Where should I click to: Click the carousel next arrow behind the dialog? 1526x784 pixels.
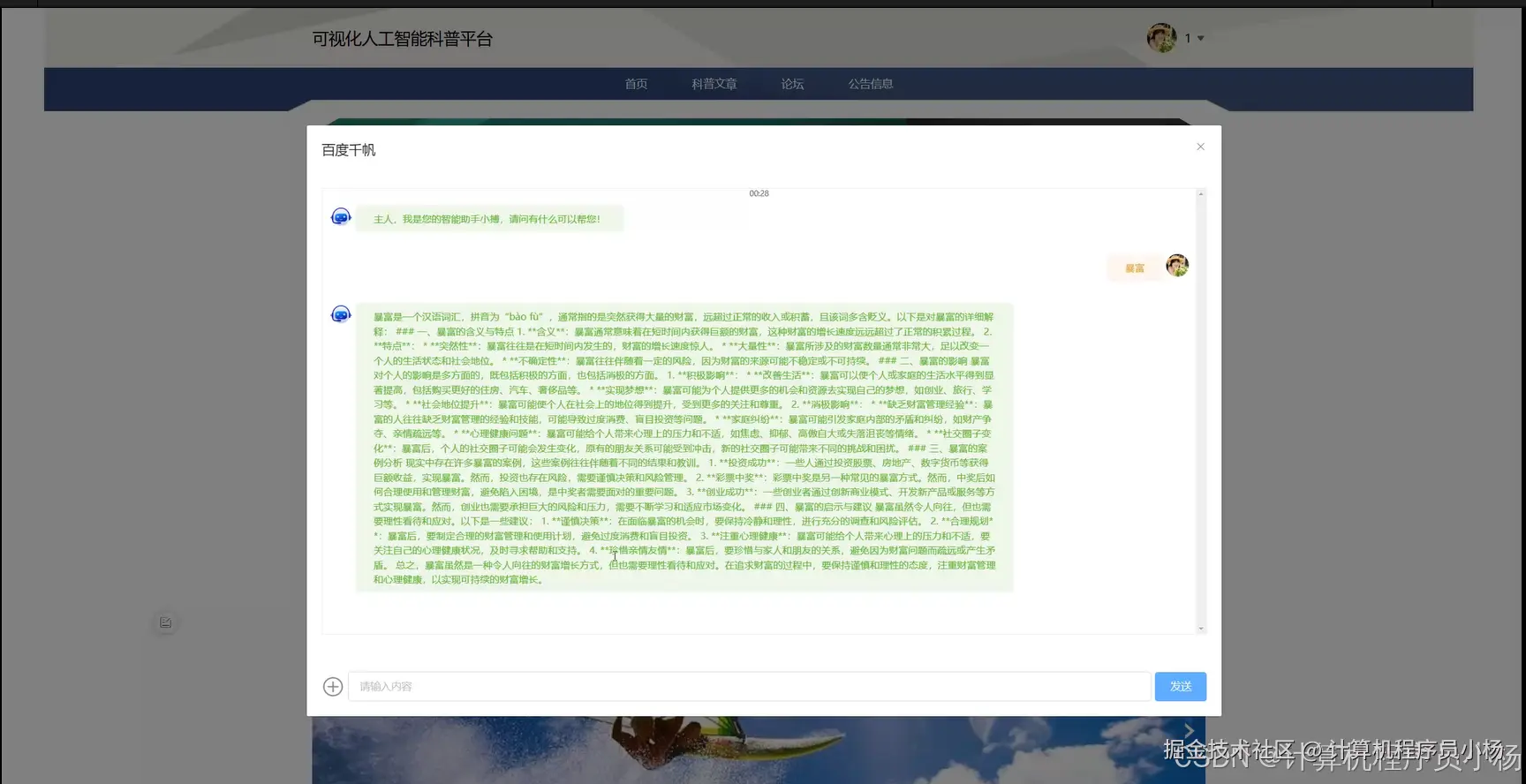[x=1189, y=730]
